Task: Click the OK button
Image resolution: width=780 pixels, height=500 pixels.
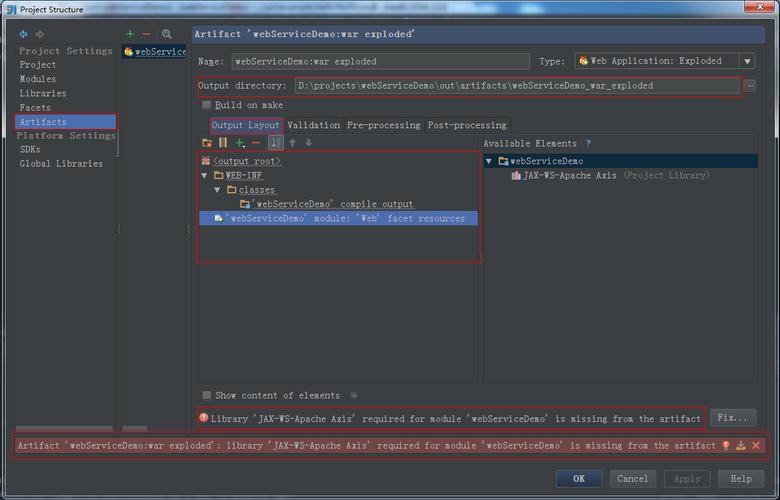Action: (579, 478)
